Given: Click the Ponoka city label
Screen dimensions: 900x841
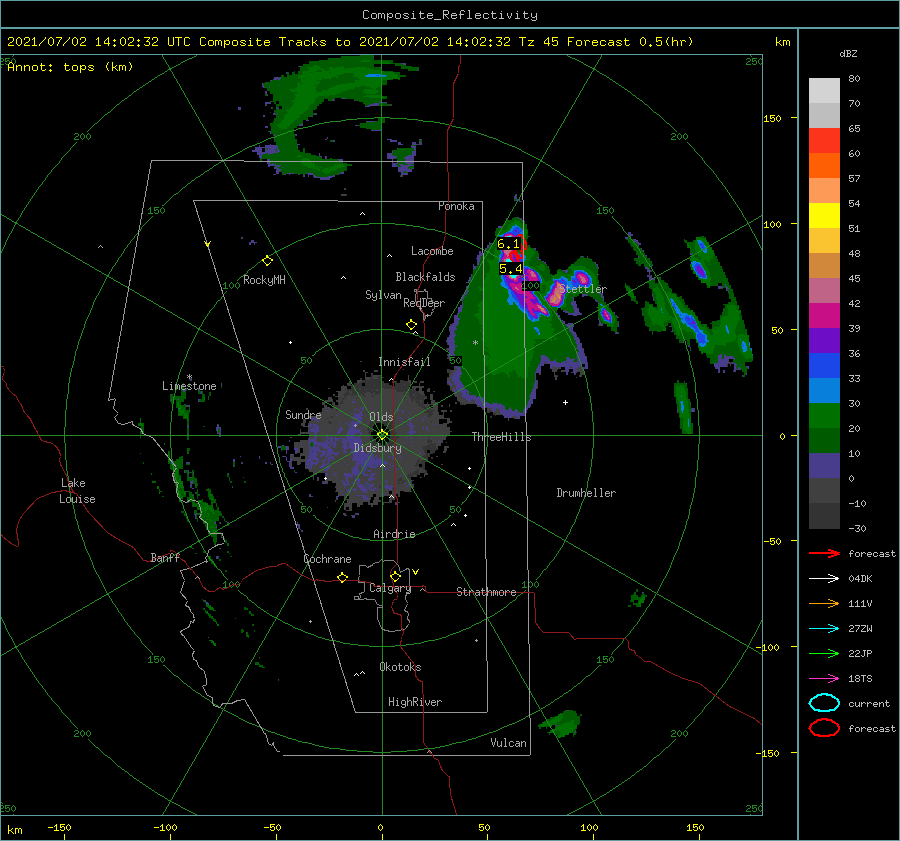Looking at the screenshot, I should click(456, 206).
